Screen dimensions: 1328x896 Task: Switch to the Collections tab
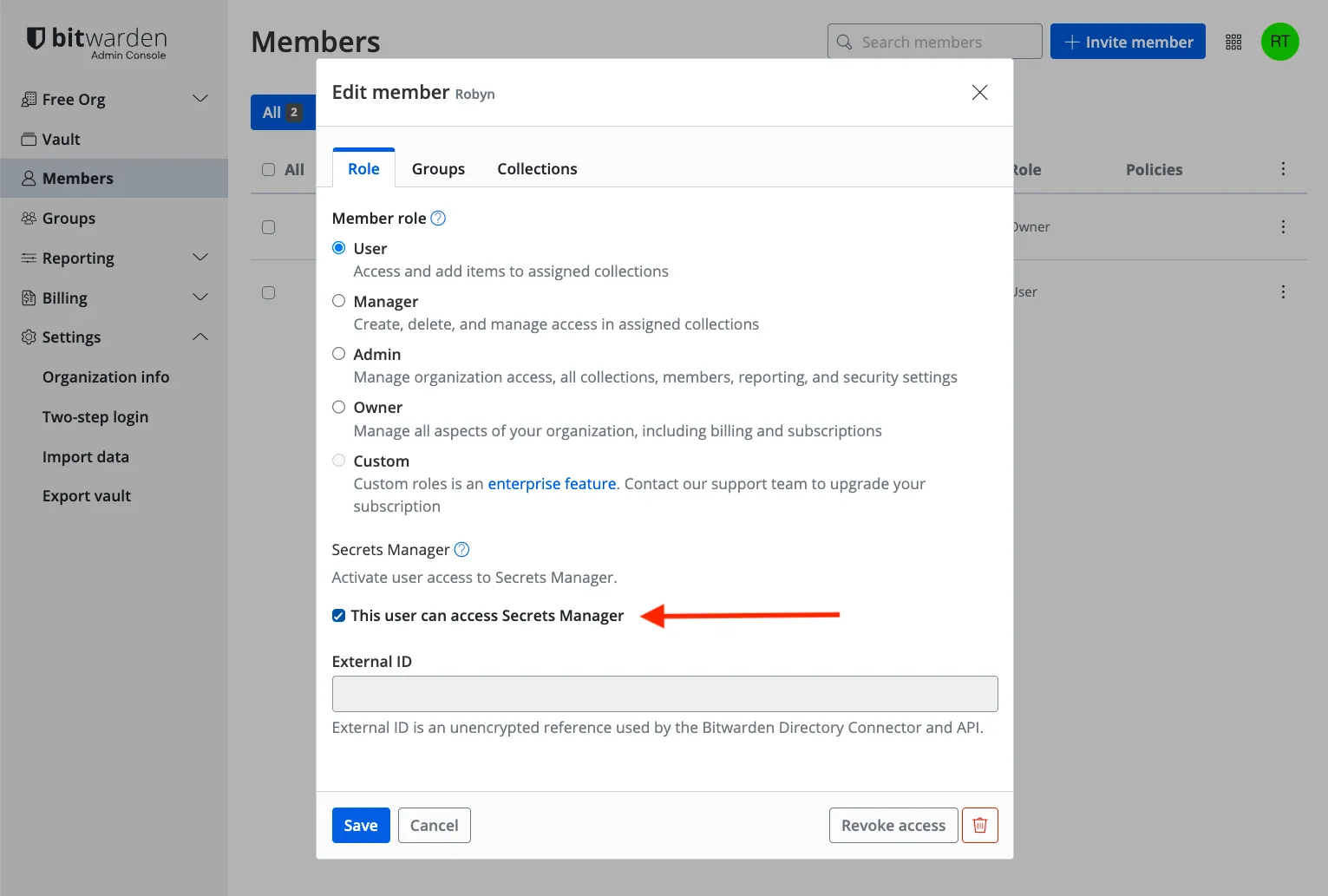point(536,168)
